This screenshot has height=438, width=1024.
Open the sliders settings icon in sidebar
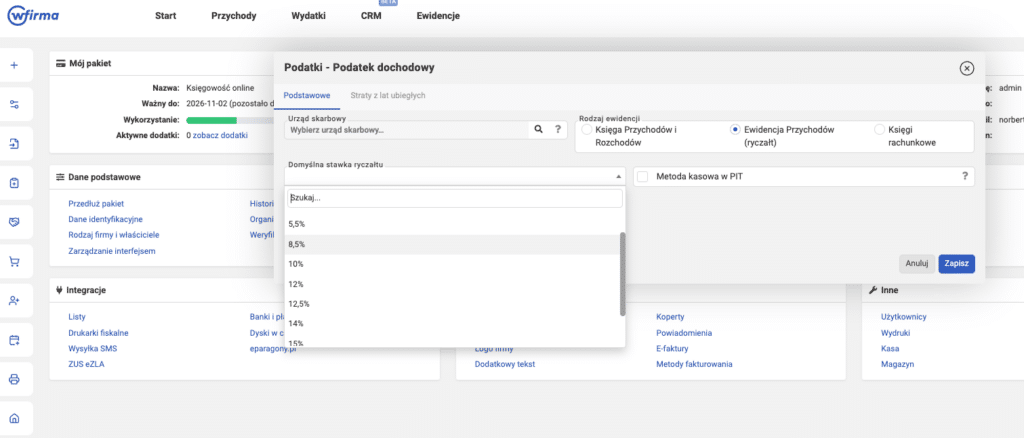coord(14,104)
